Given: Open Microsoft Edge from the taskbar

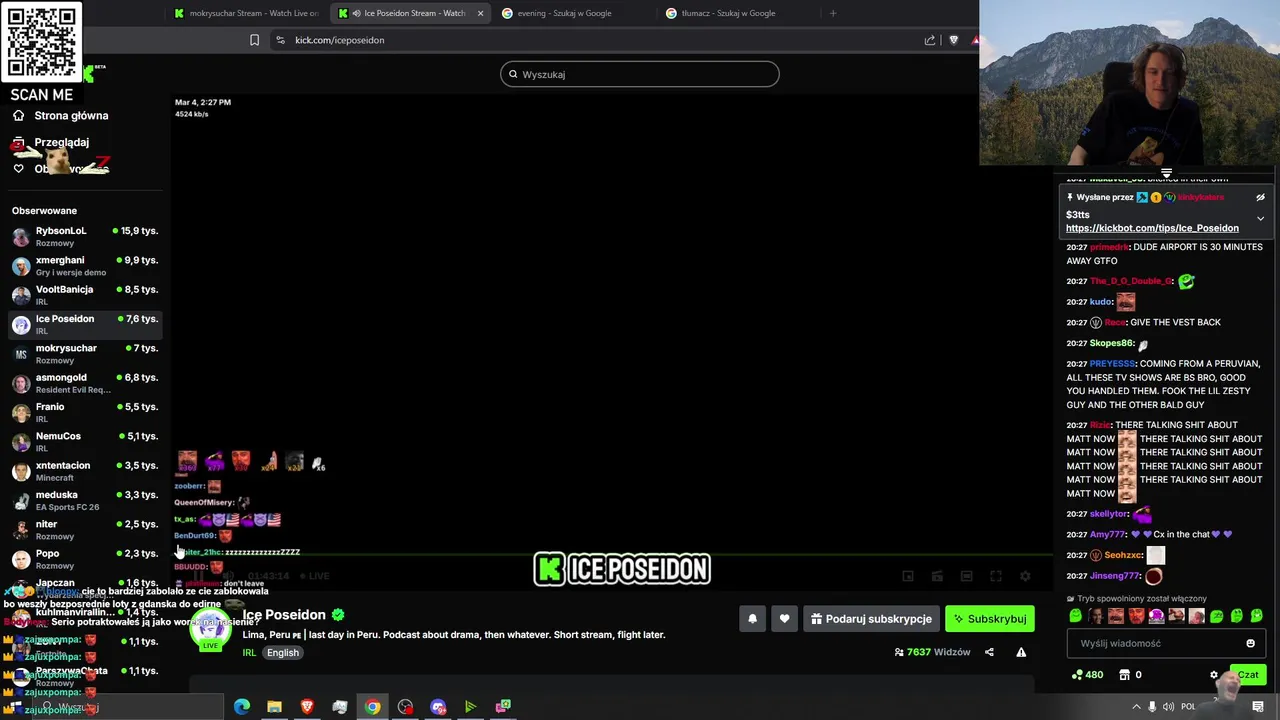Looking at the screenshot, I should tap(241, 707).
